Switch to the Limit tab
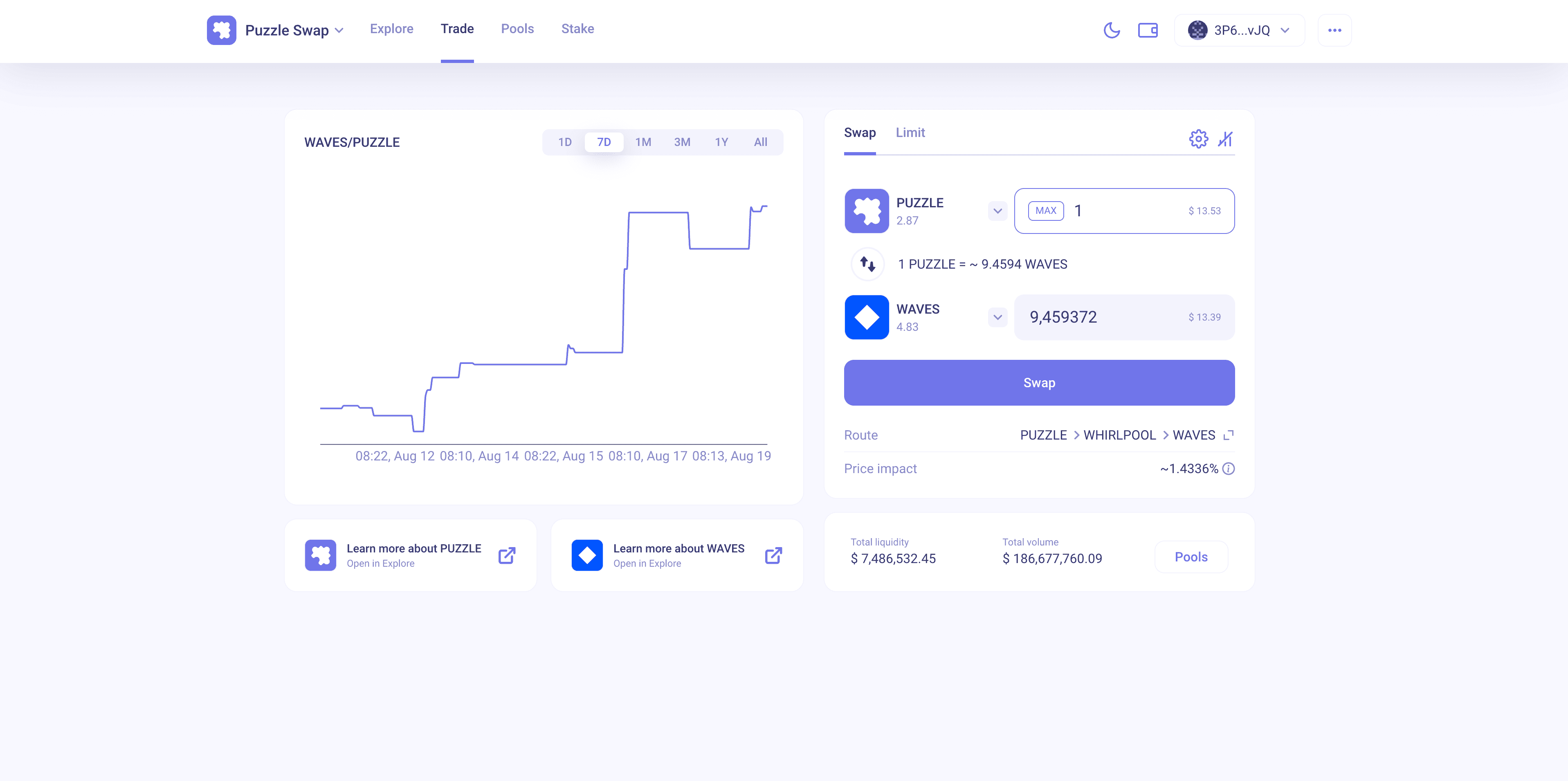Image resolution: width=1568 pixels, height=781 pixels. point(910,133)
